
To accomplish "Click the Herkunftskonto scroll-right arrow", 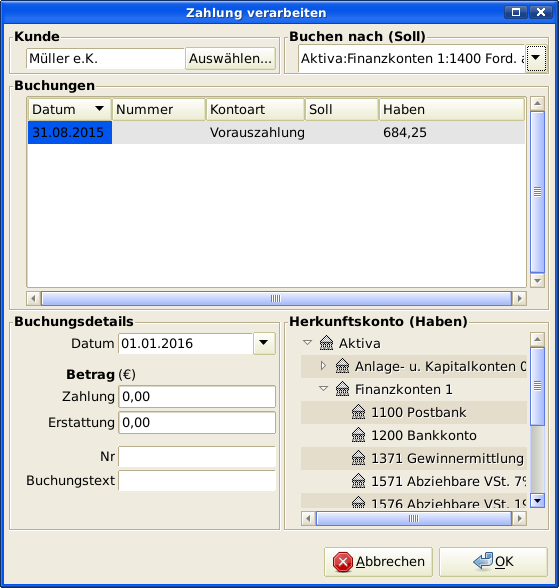I will coord(520,519).
